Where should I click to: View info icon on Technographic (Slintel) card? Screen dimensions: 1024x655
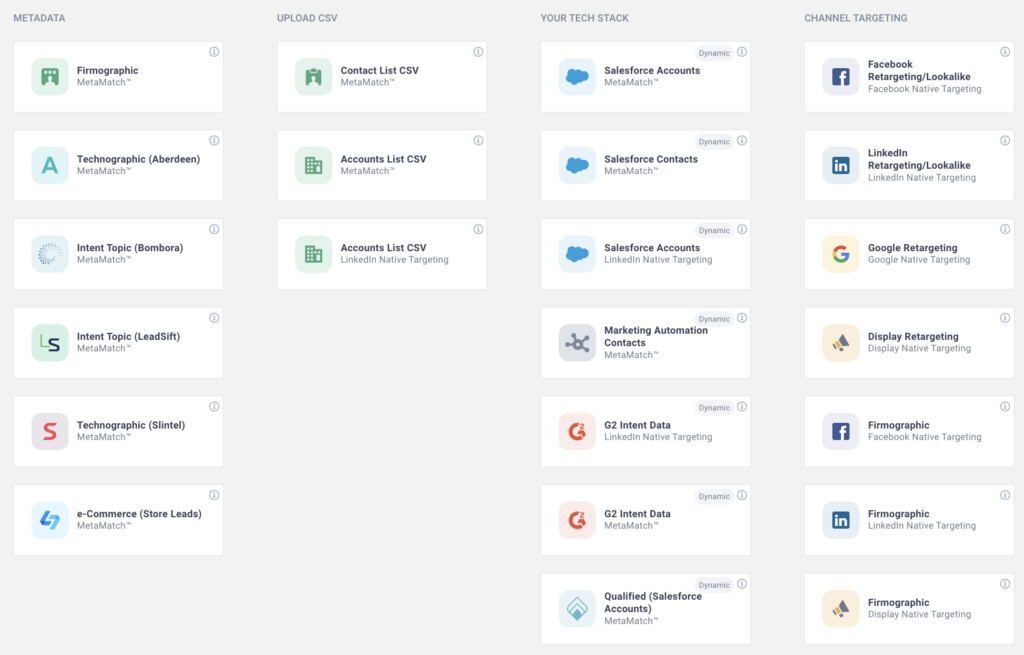tap(214, 406)
